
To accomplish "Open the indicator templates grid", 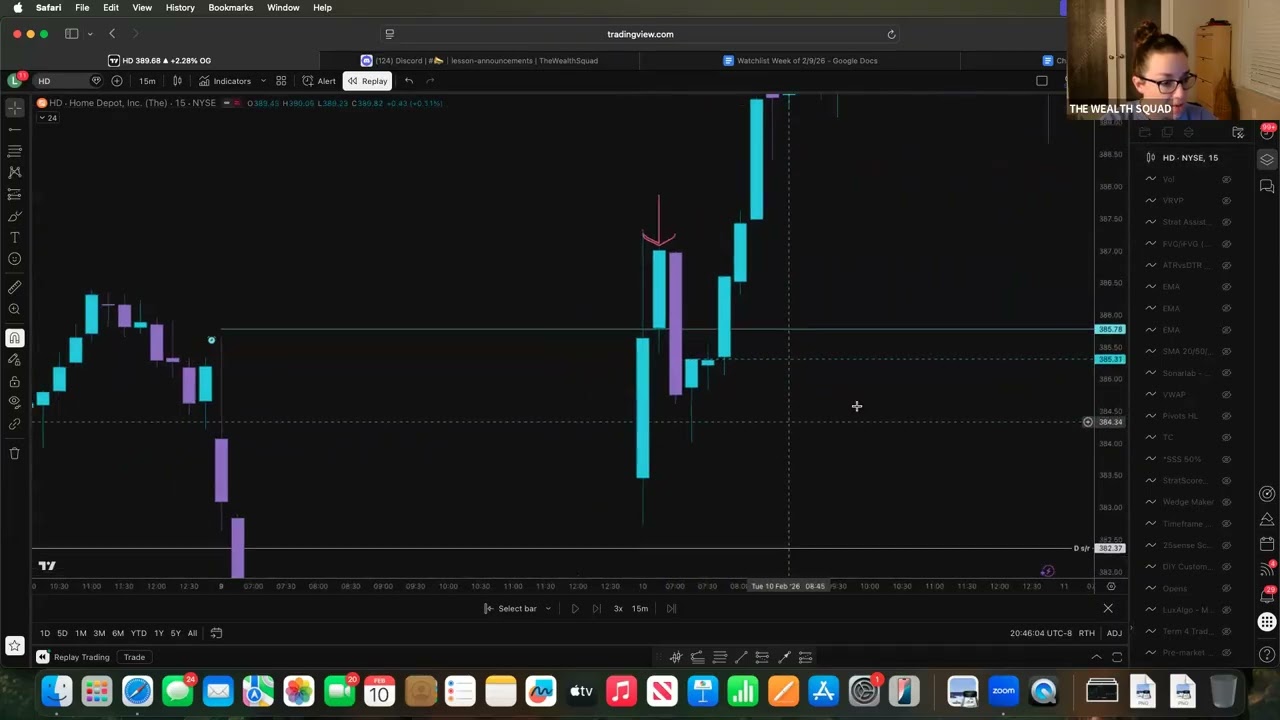I will (x=281, y=81).
